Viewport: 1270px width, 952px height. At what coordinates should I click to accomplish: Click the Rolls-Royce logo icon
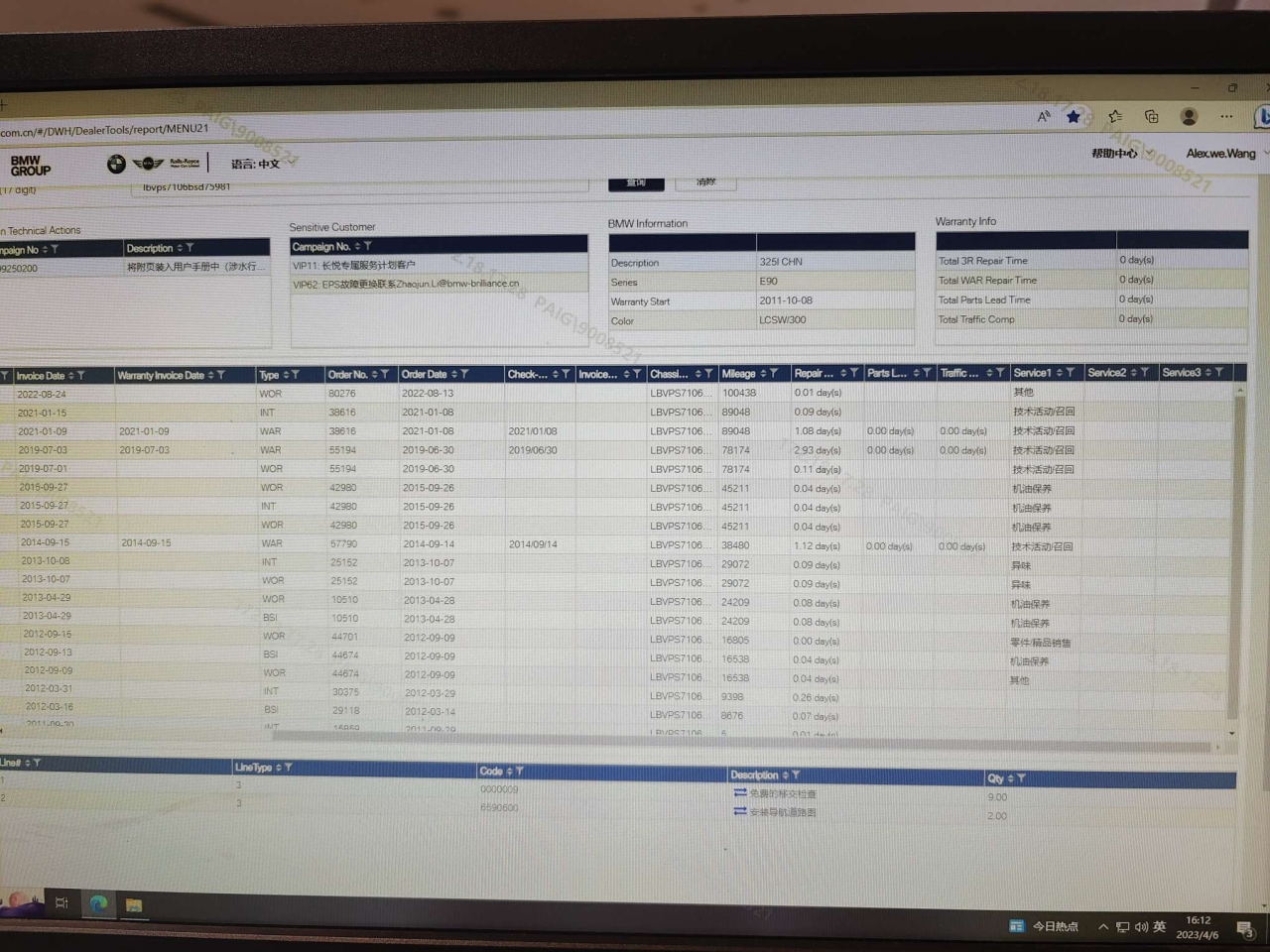tap(185, 163)
